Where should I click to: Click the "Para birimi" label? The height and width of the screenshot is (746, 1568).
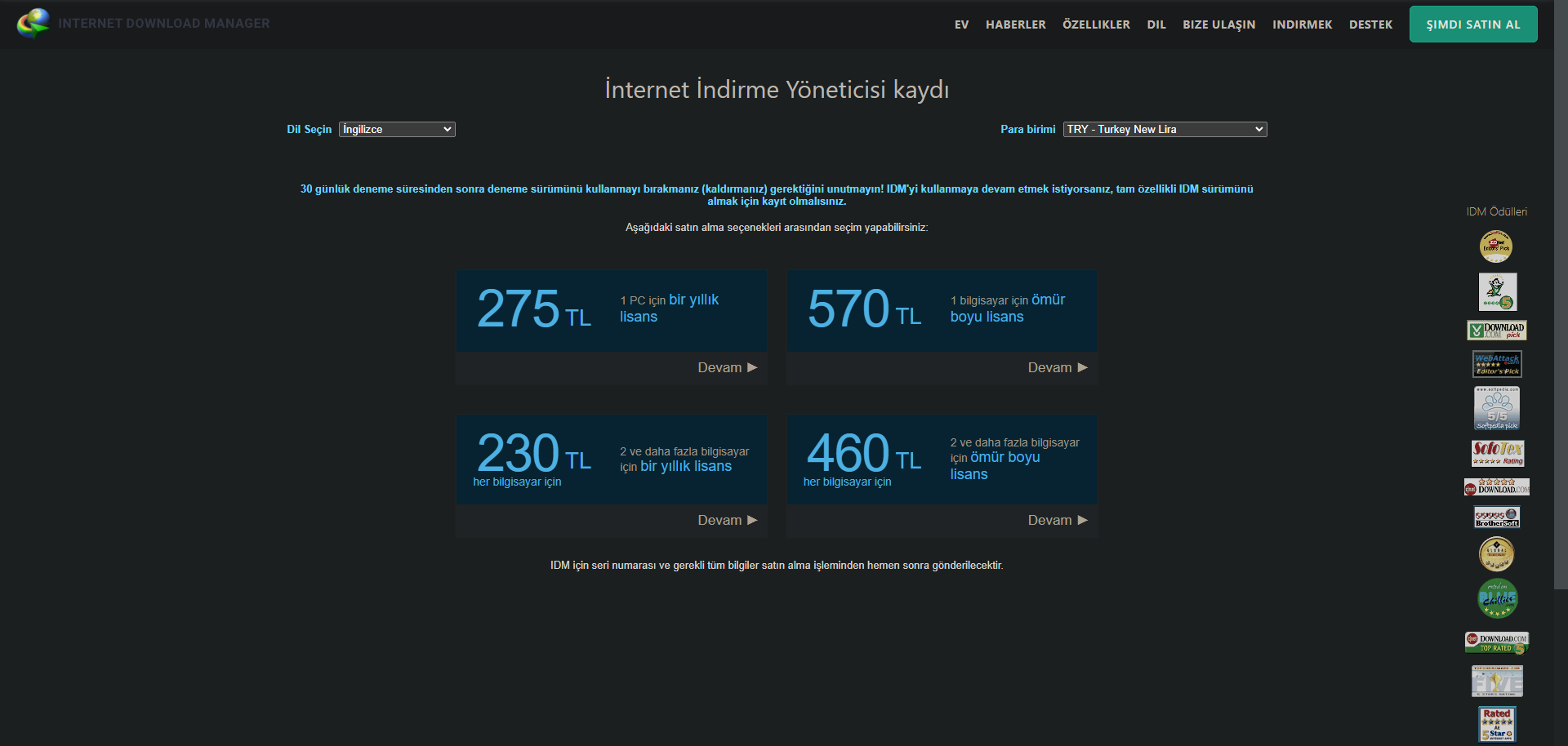tap(1028, 129)
